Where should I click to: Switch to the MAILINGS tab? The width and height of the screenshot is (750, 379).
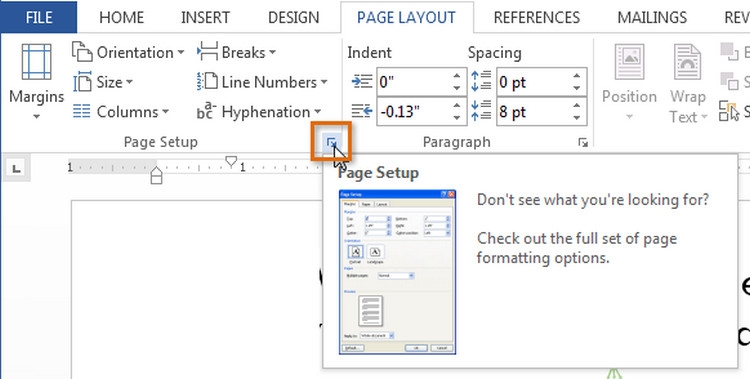[x=652, y=18]
